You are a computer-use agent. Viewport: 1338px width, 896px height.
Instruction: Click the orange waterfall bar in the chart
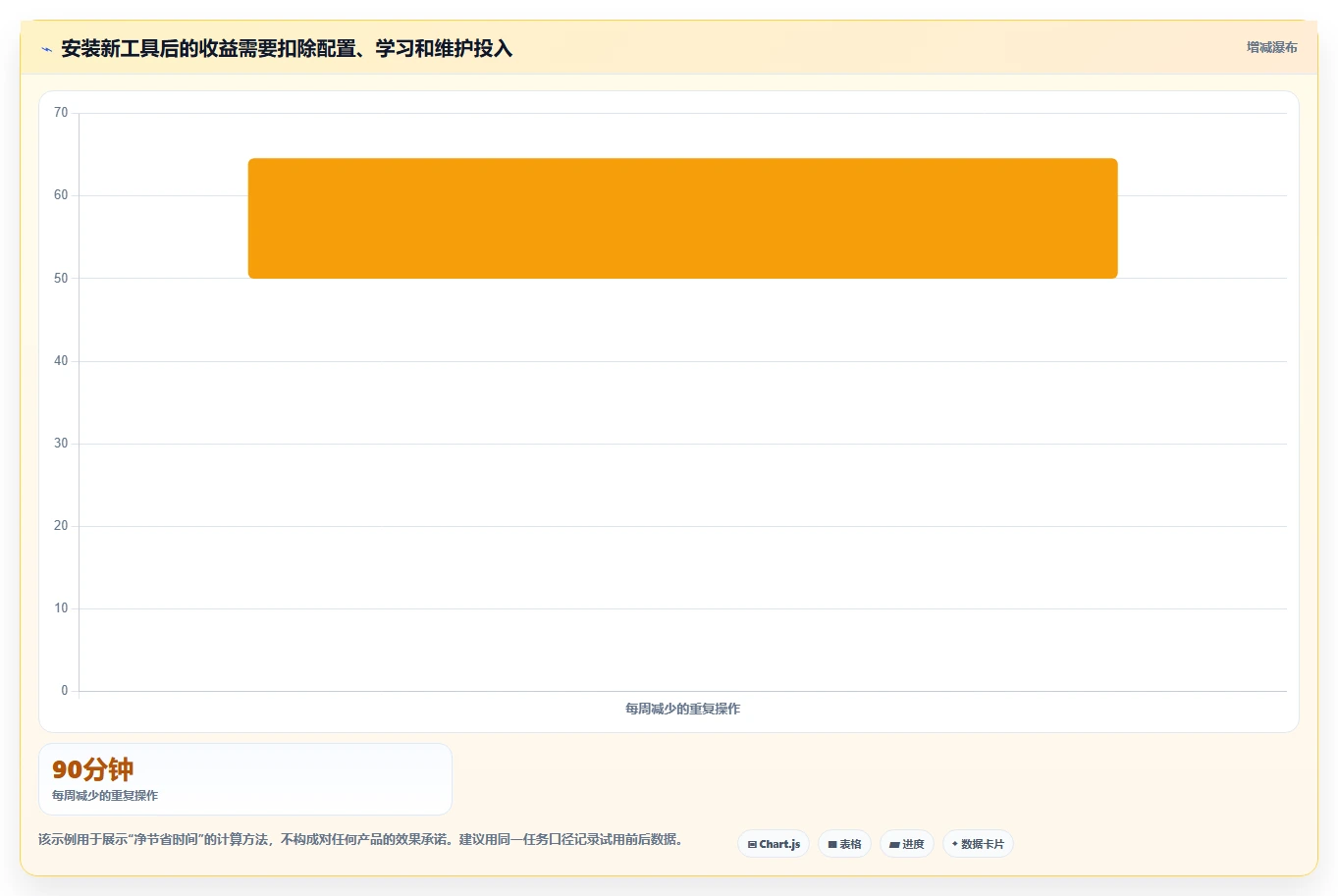[682, 218]
